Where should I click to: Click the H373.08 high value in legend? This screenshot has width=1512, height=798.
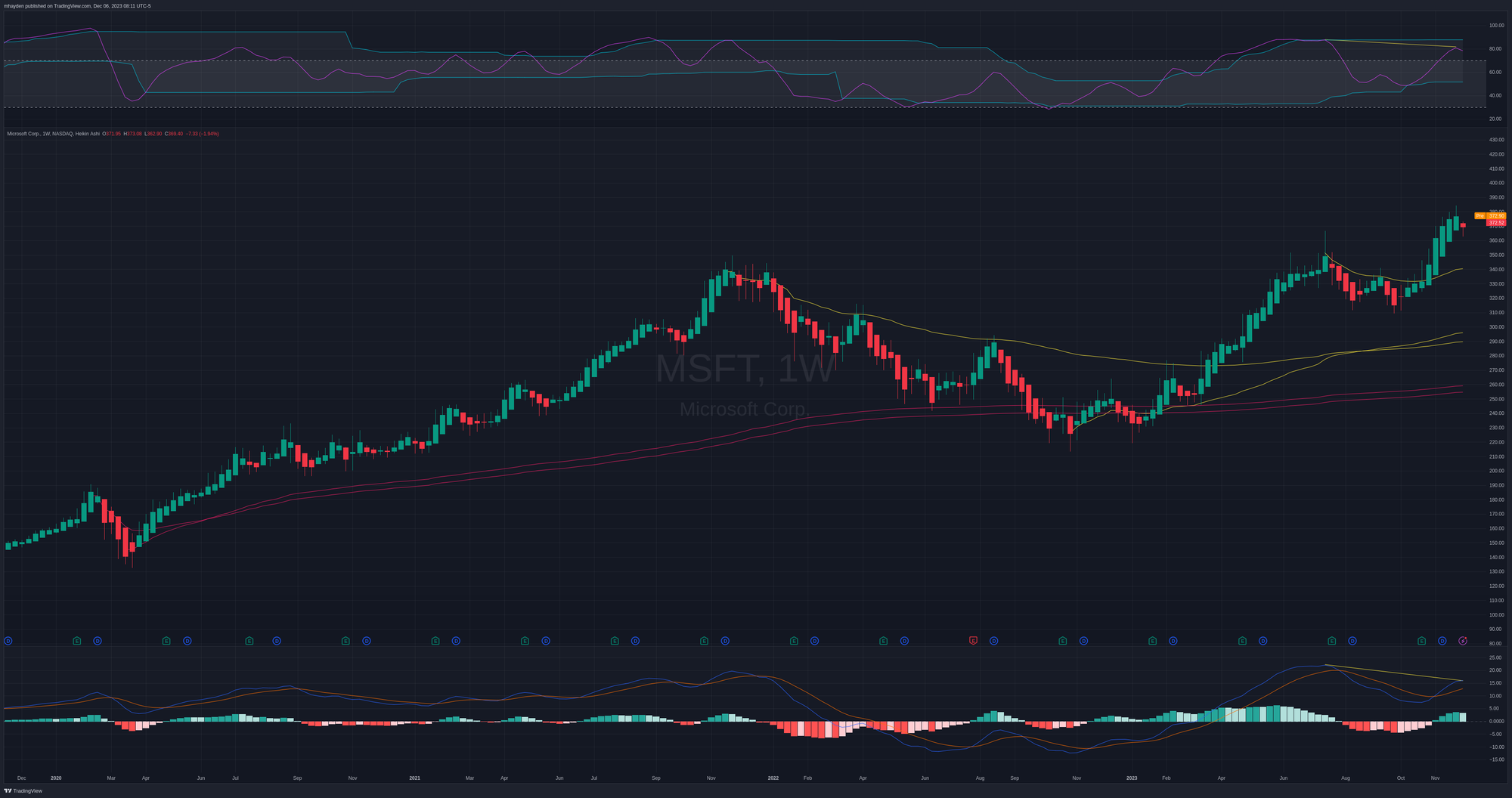[x=133, y=134]
